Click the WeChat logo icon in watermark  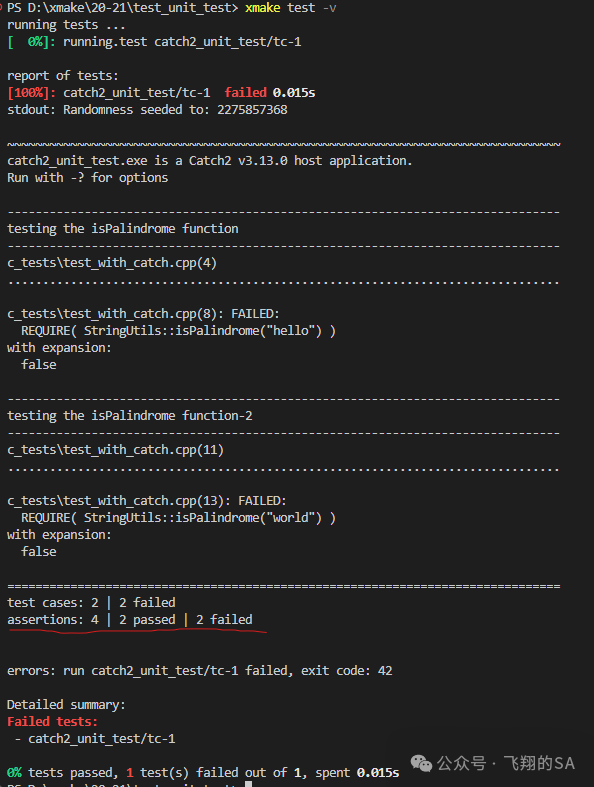[x=421, y=763]
